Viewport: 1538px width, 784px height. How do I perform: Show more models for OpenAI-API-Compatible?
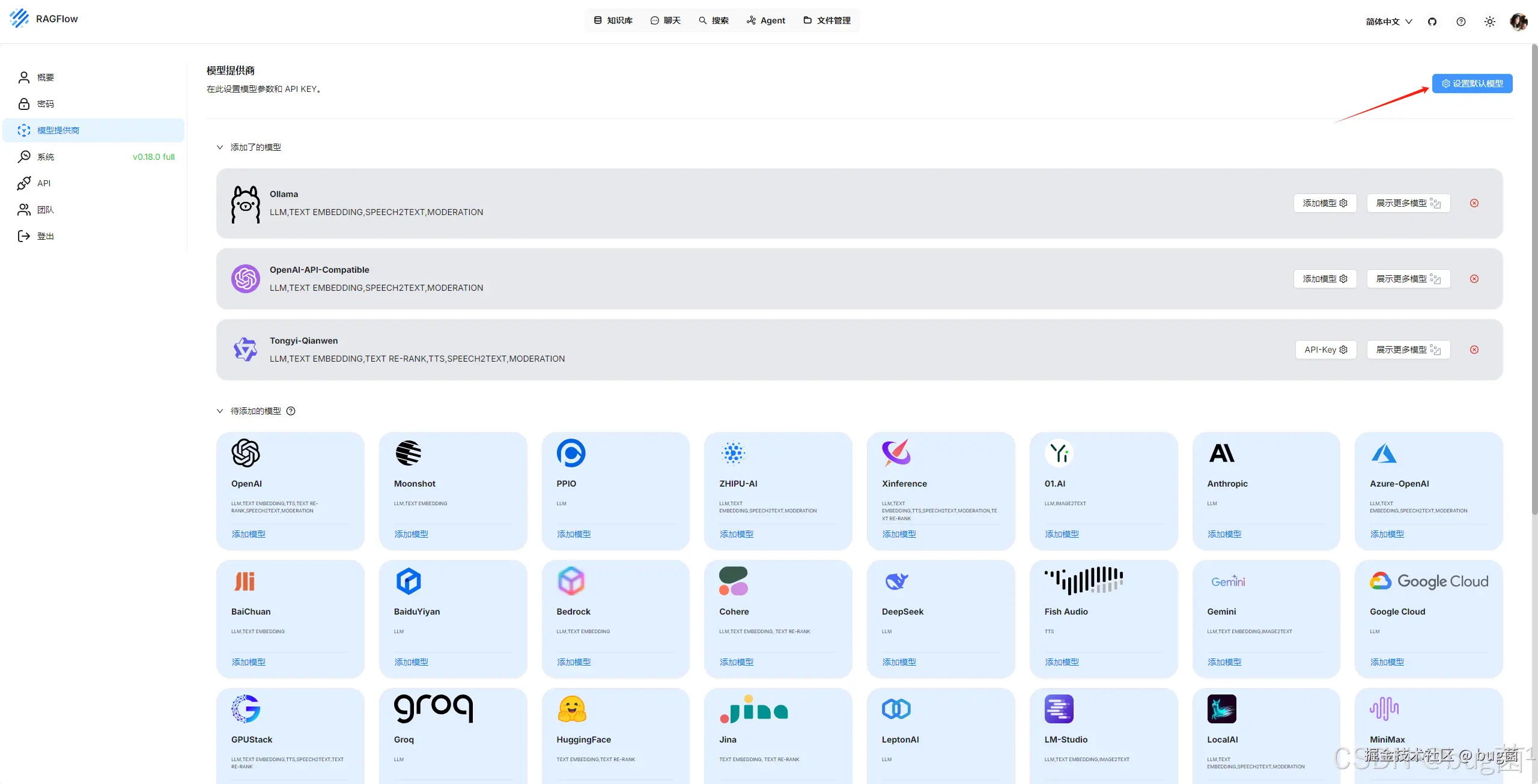pyautogui.click(x=1408, y=279)
